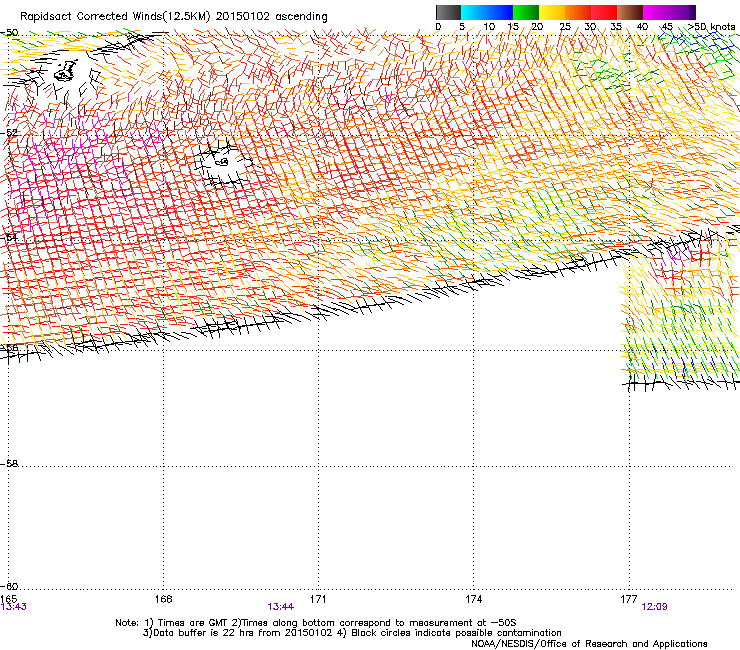
Task: Click the date text '20150102 ascending'
Action: [x=271, y=17]
